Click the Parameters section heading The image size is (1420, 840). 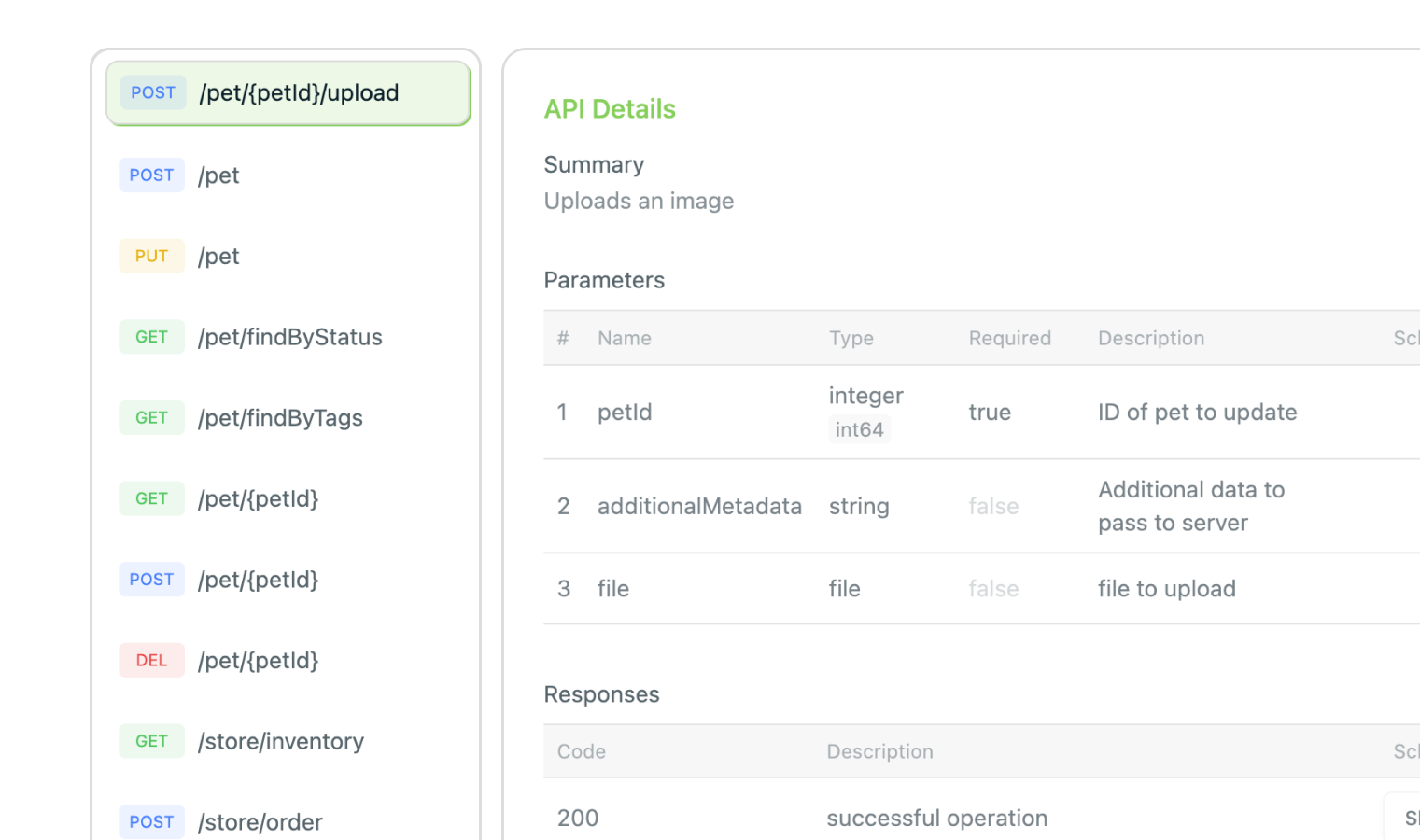point(604,281)
